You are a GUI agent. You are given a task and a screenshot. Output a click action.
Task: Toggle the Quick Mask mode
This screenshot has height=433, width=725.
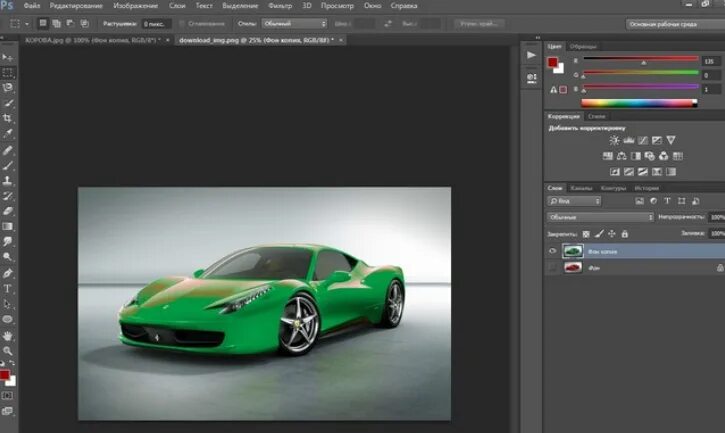click(x=7, y=396)
